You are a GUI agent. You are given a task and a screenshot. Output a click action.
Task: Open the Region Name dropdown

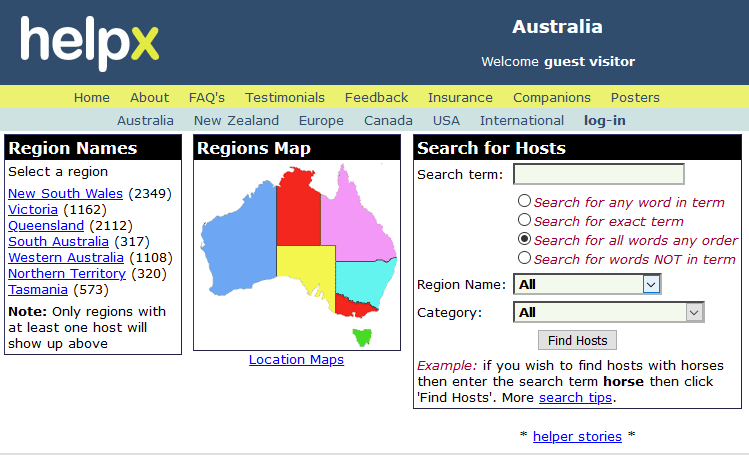pyautogui.click(x=588, y=284)
